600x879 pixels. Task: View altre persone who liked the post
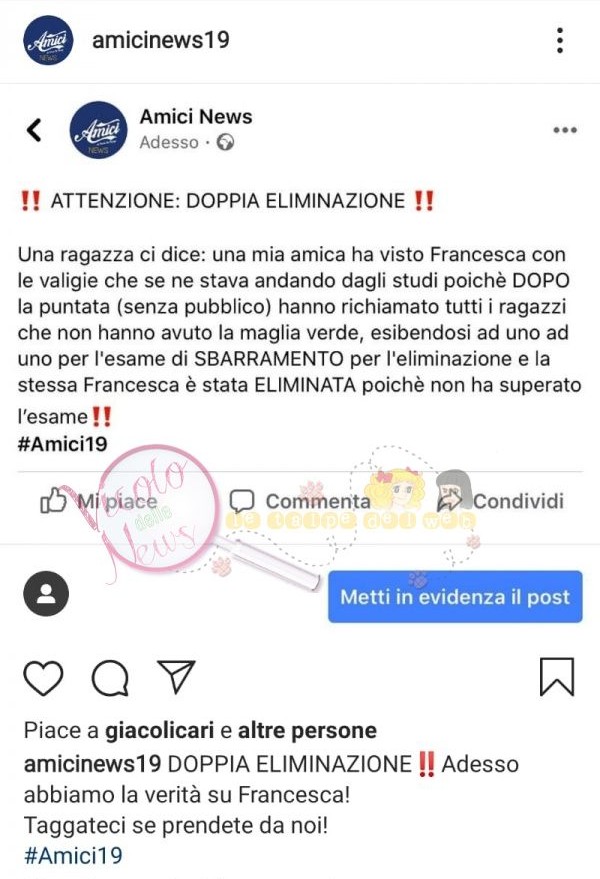coord(307,730)
